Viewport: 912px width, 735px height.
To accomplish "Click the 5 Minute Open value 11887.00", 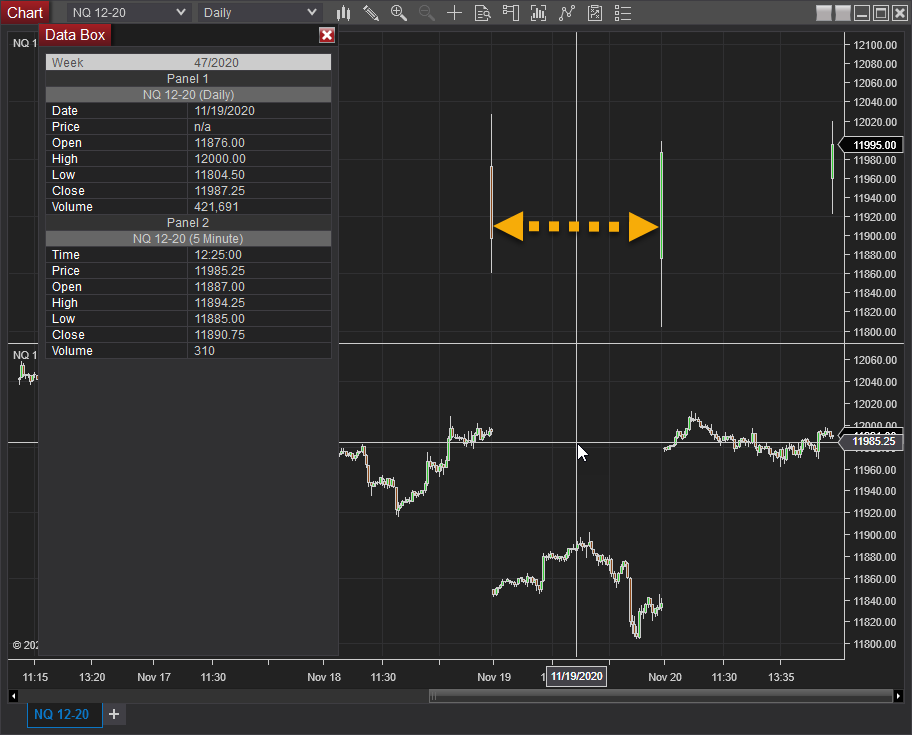I will click(219, 287).
